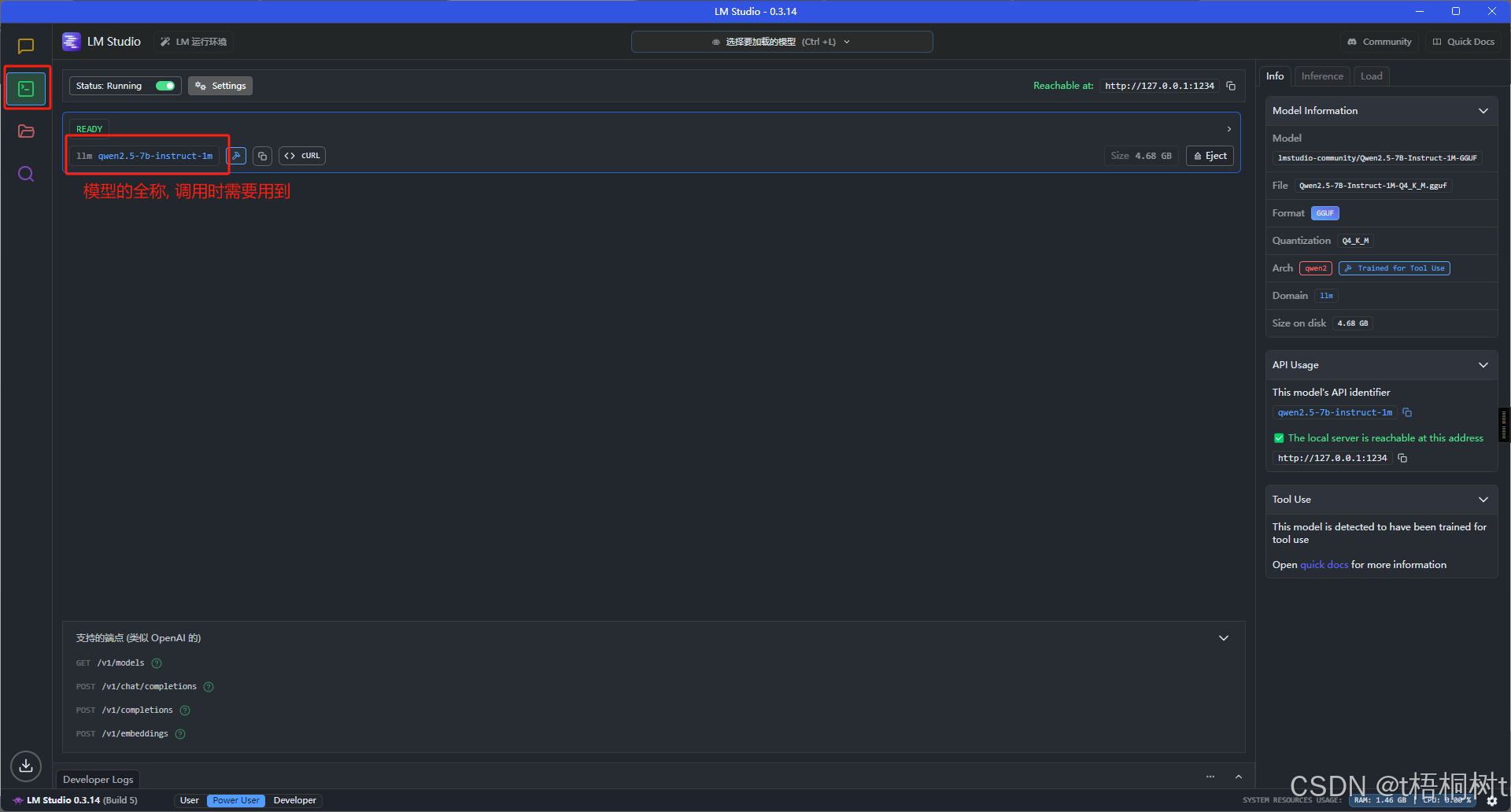The width and height of the screenshot is (1511, 812).
Task: Toggle the local server reachable checkbox
Action: point(1279,438)
